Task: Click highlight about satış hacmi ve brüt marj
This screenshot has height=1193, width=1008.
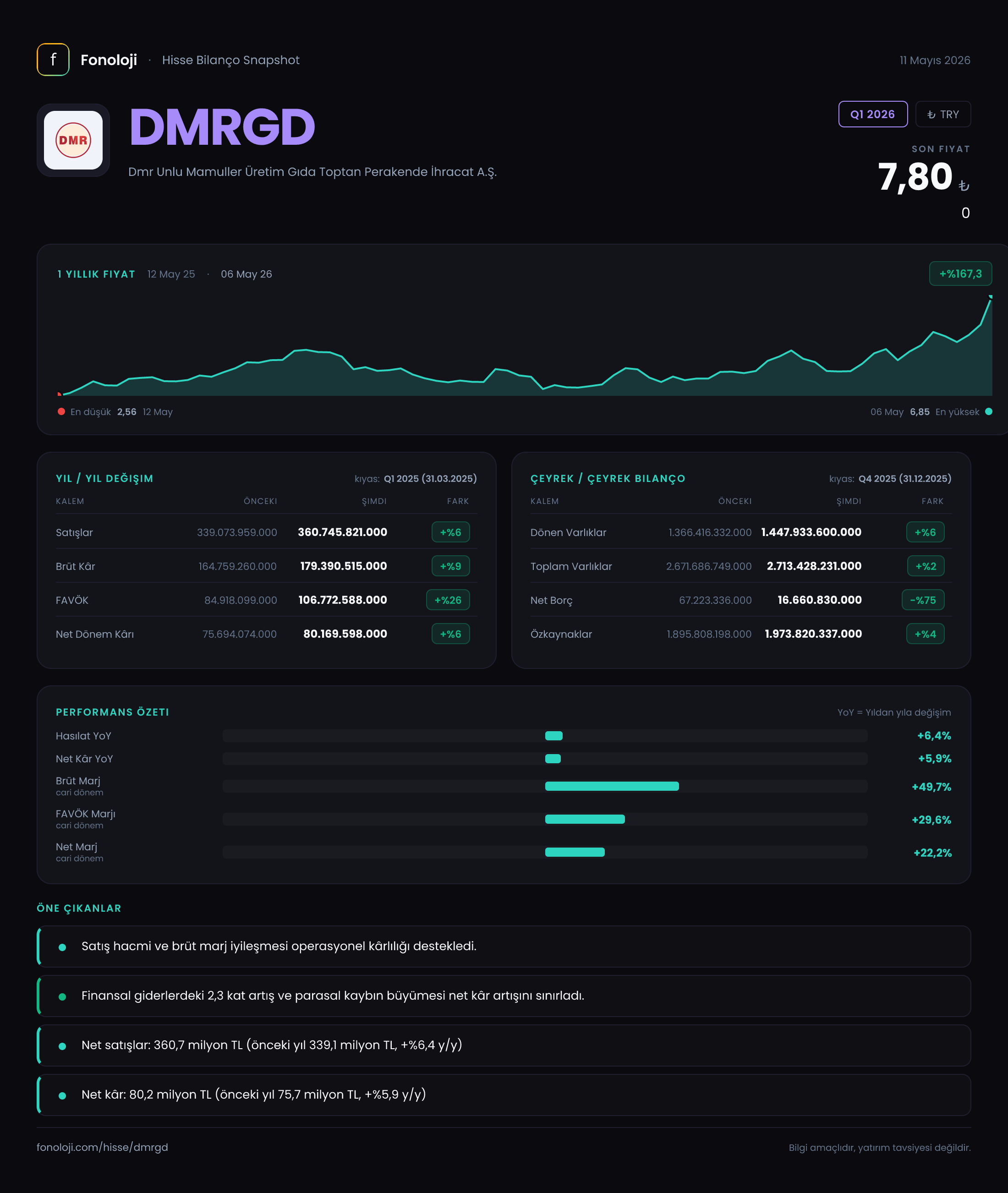Action: pyautogui.click(x=504, y=946)
